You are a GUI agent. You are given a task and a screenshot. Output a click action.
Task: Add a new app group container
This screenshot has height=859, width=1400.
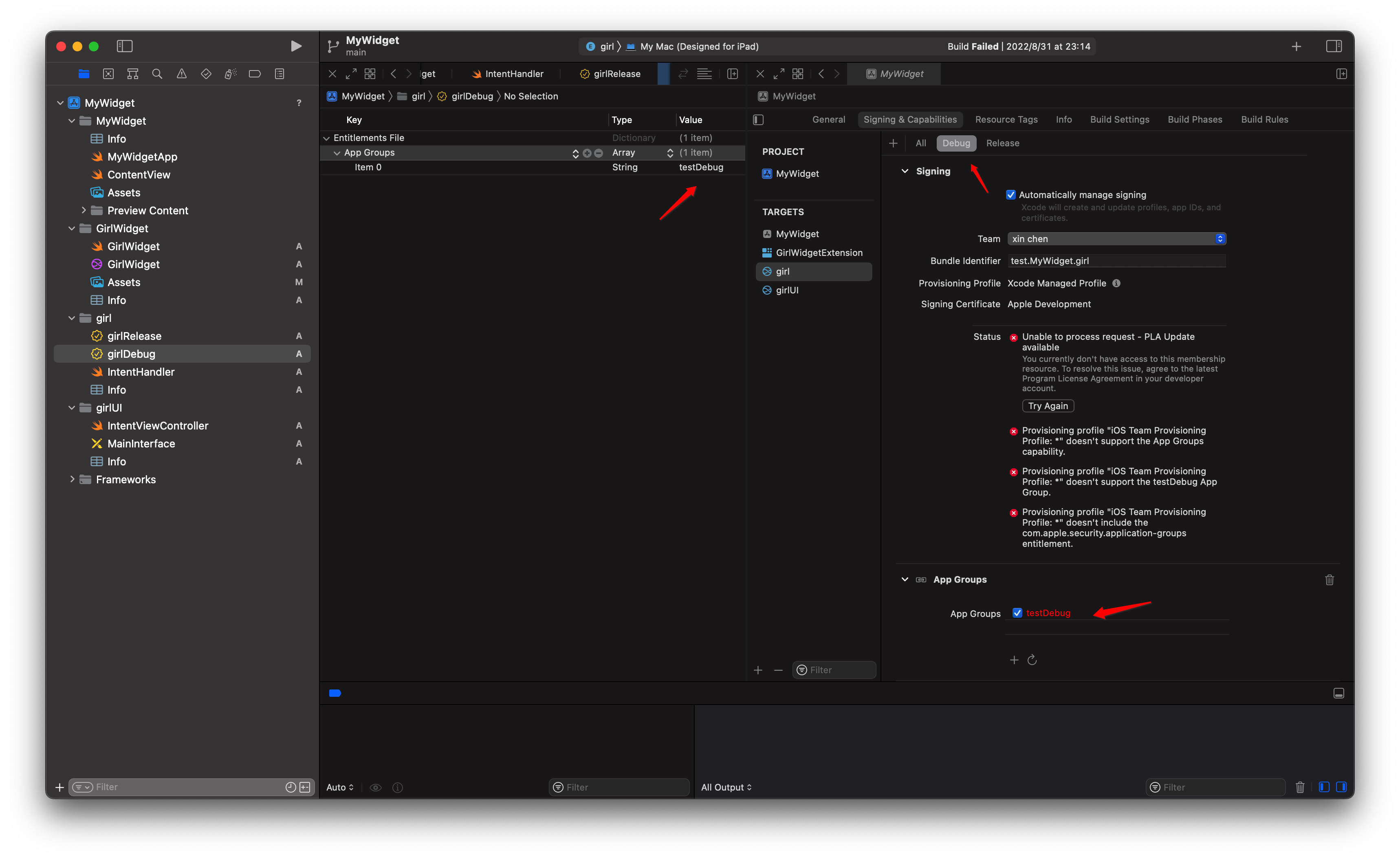point(1014,660)
